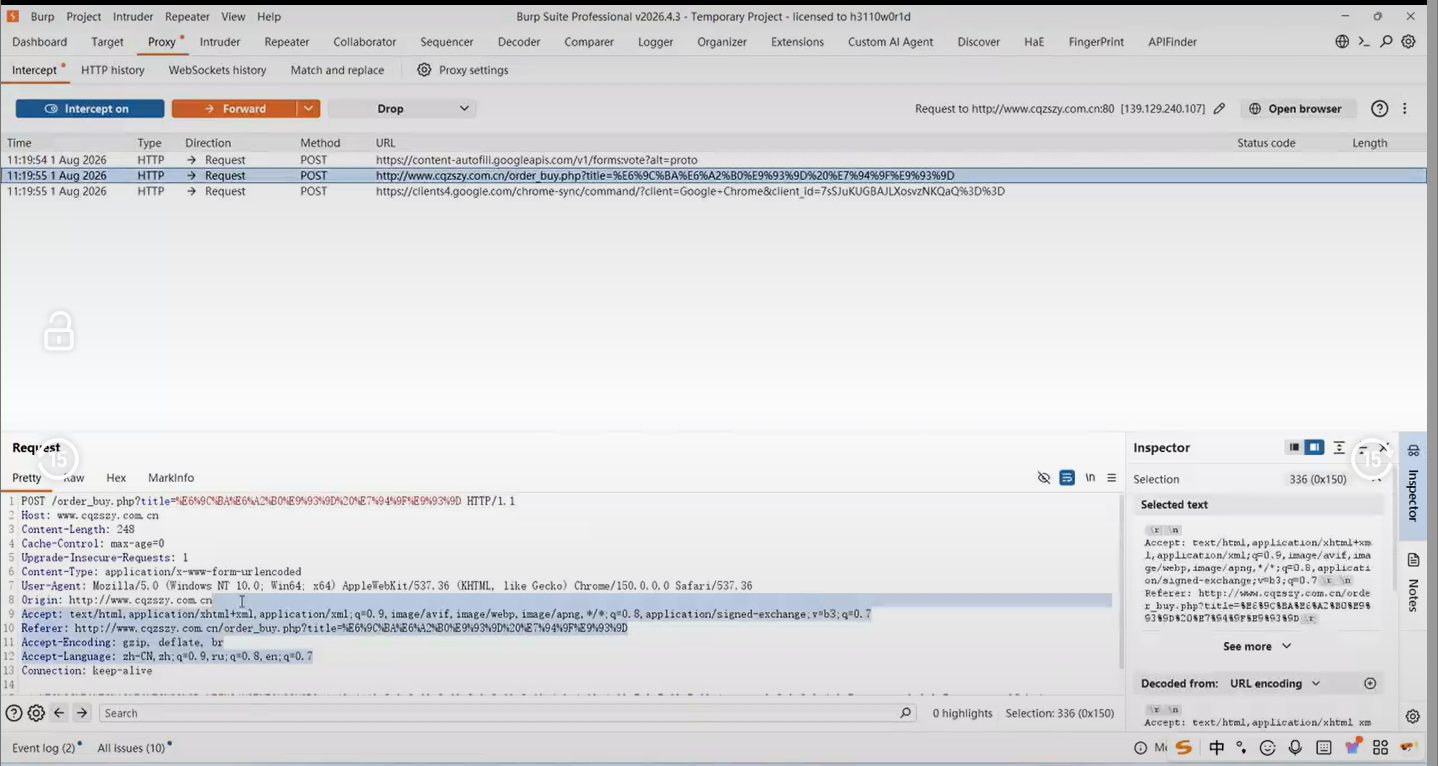The height and width of the screenshot is (766, 1438).
Task: Toggle the \n non-printable characters display
Action: point(1090,478)
